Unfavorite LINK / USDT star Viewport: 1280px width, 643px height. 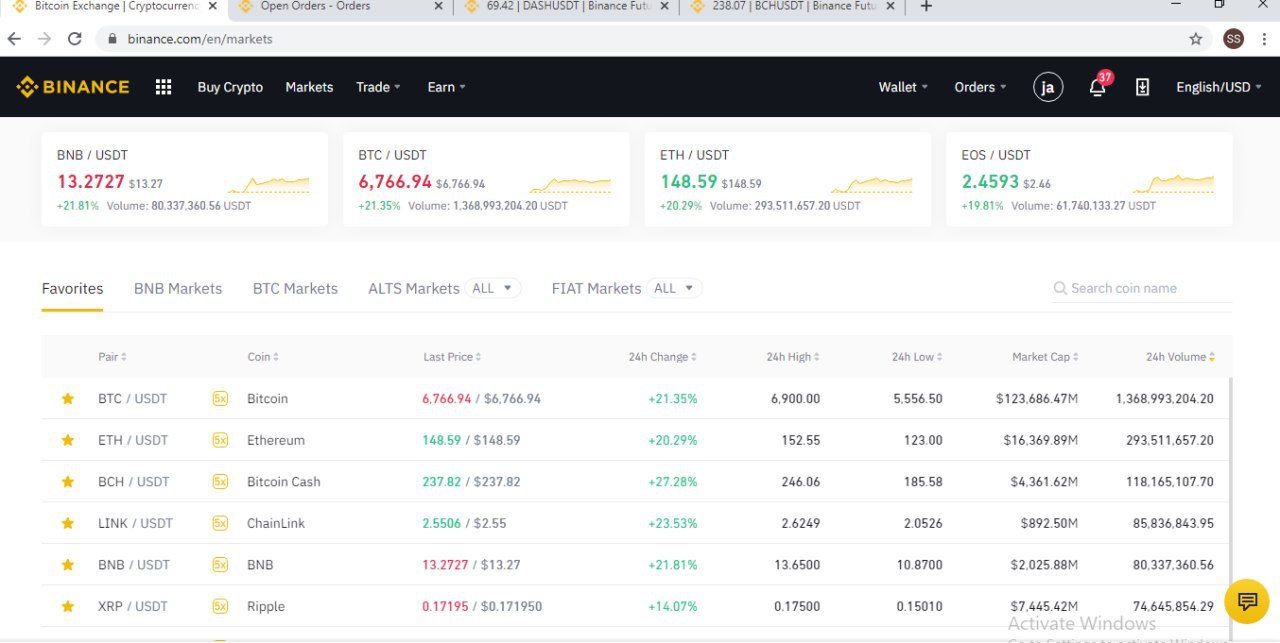click(68, 523)
